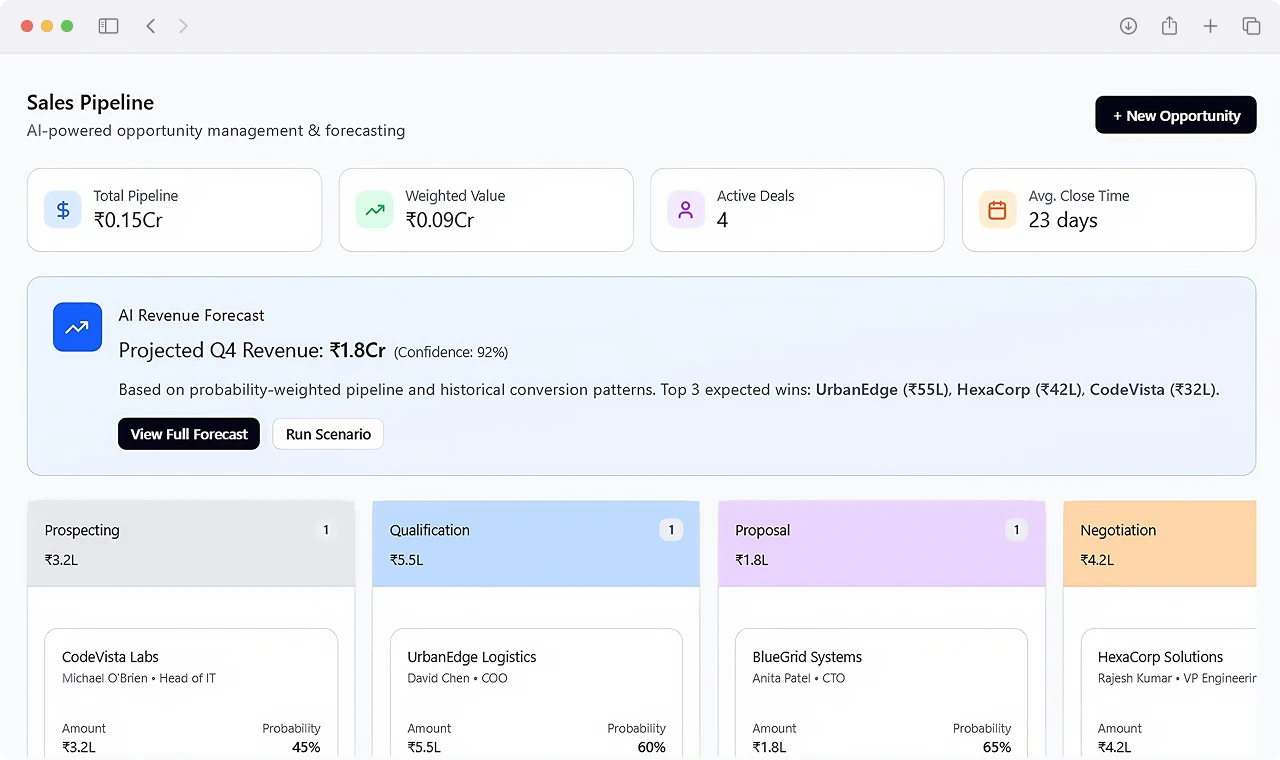
Task: Click the trending icon on Weighted Value card
Action: click(375, 210)
